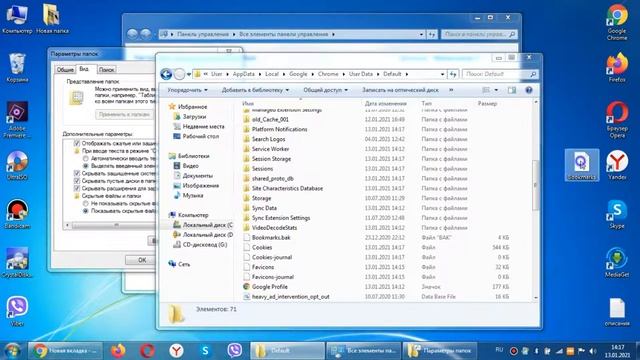Open the Упорядочить dropdown menu
The image size is (640, 360).
(187, 90)
